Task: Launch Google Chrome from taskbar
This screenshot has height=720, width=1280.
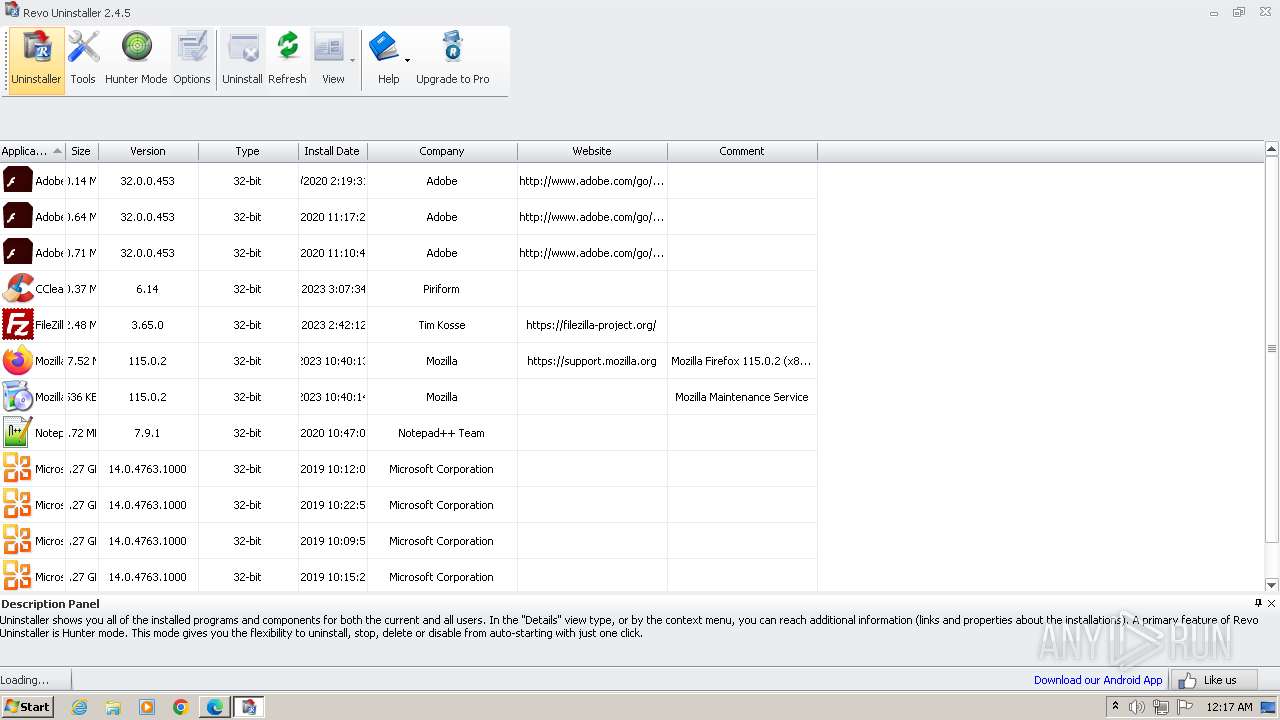Action: point(181,707)
